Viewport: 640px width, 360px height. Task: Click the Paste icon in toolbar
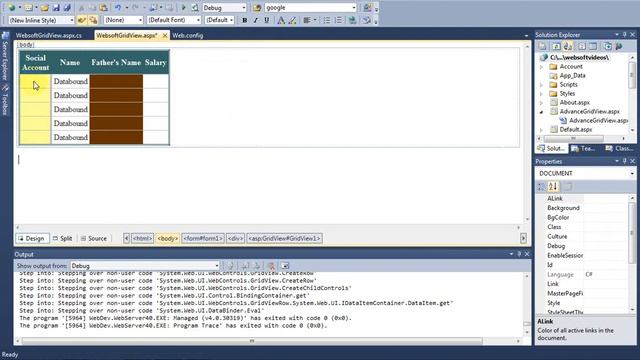(x=104, y=8)
